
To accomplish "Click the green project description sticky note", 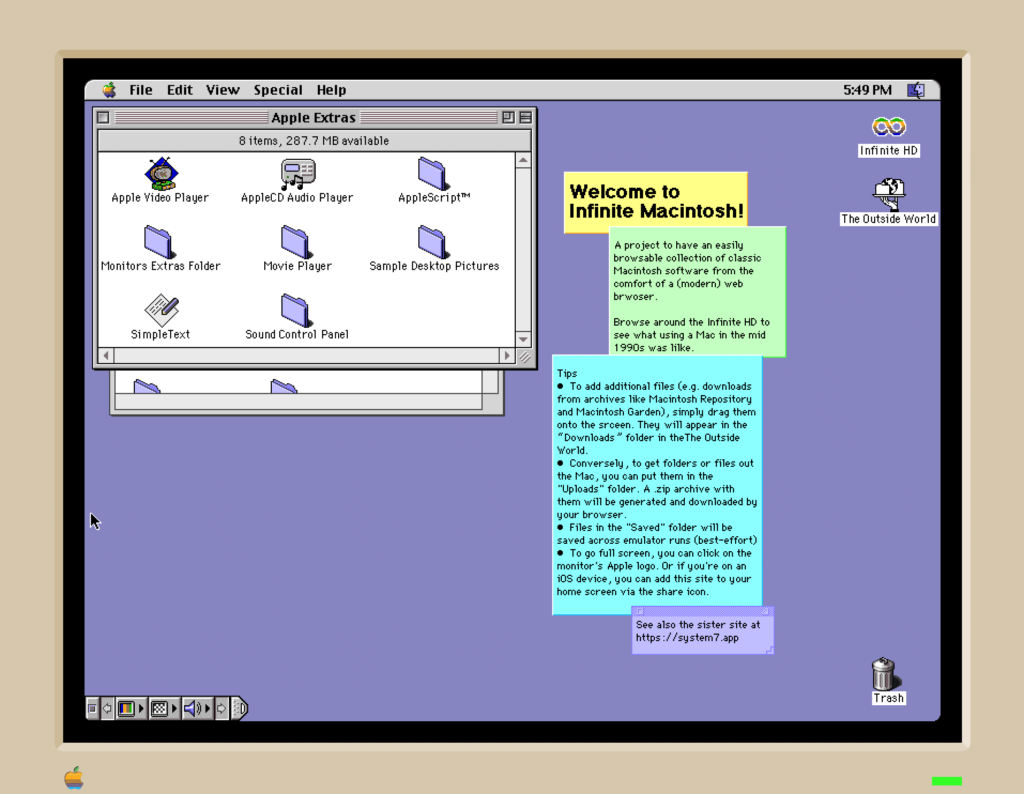I will point(697,291).
